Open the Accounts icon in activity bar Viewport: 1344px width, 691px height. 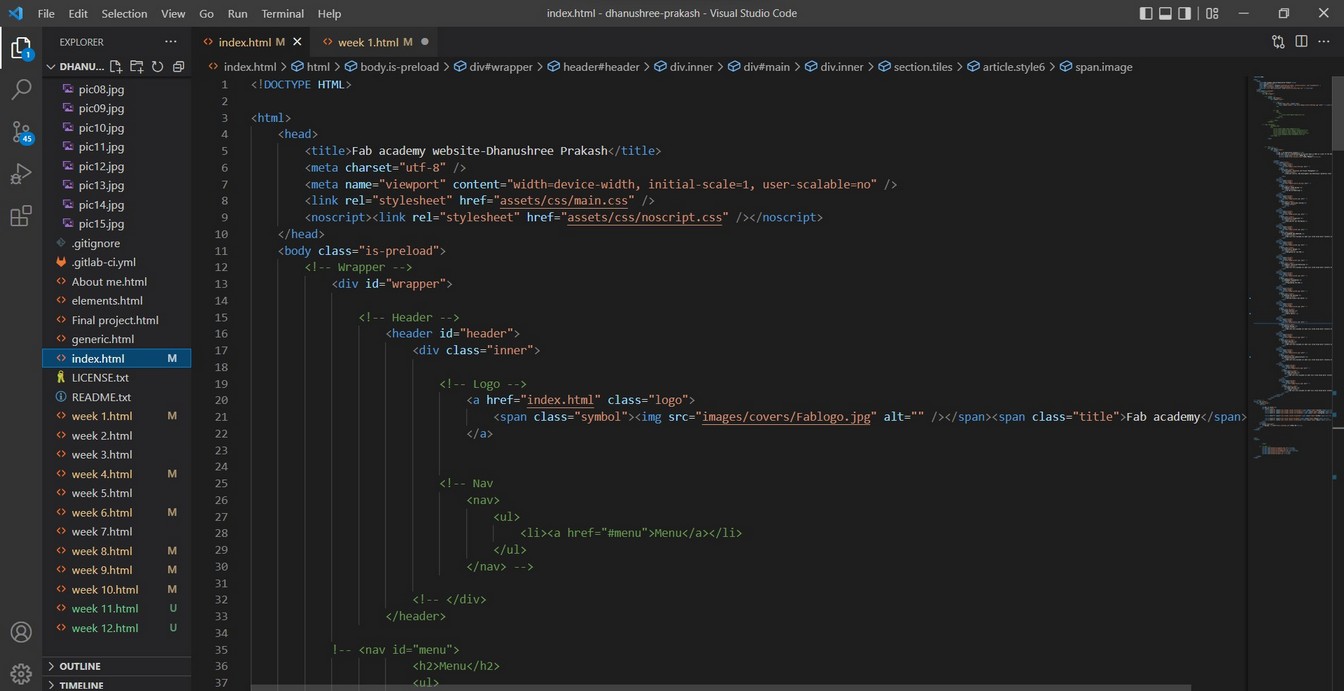pyautogui.click(x=21, y=632)
